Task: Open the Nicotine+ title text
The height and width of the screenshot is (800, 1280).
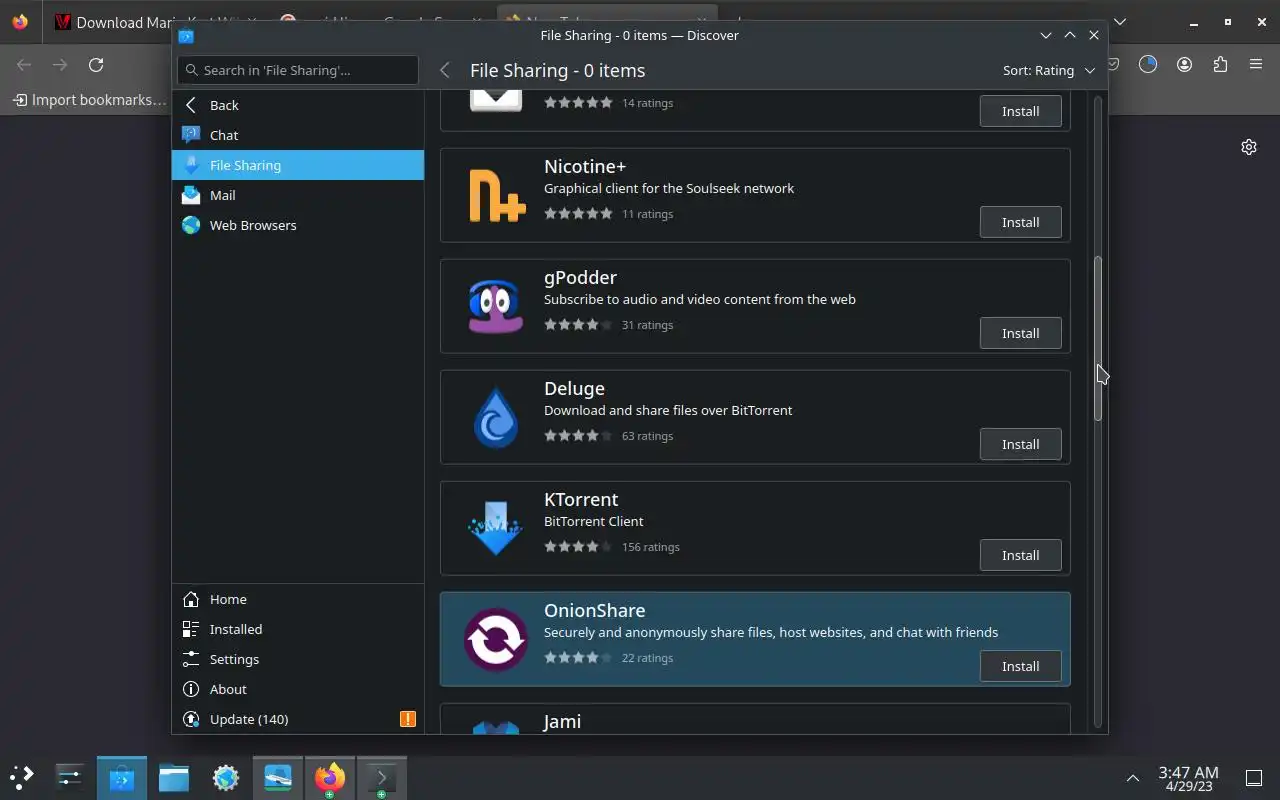Action: pyautogui.click(x=585, y=166)
